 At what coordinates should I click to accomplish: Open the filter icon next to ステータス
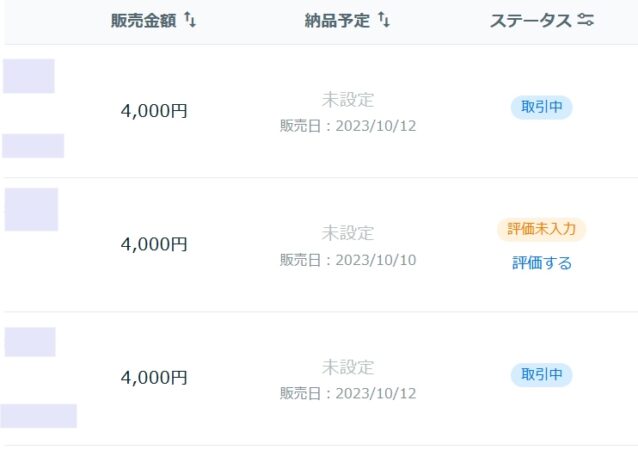point(586,21)
